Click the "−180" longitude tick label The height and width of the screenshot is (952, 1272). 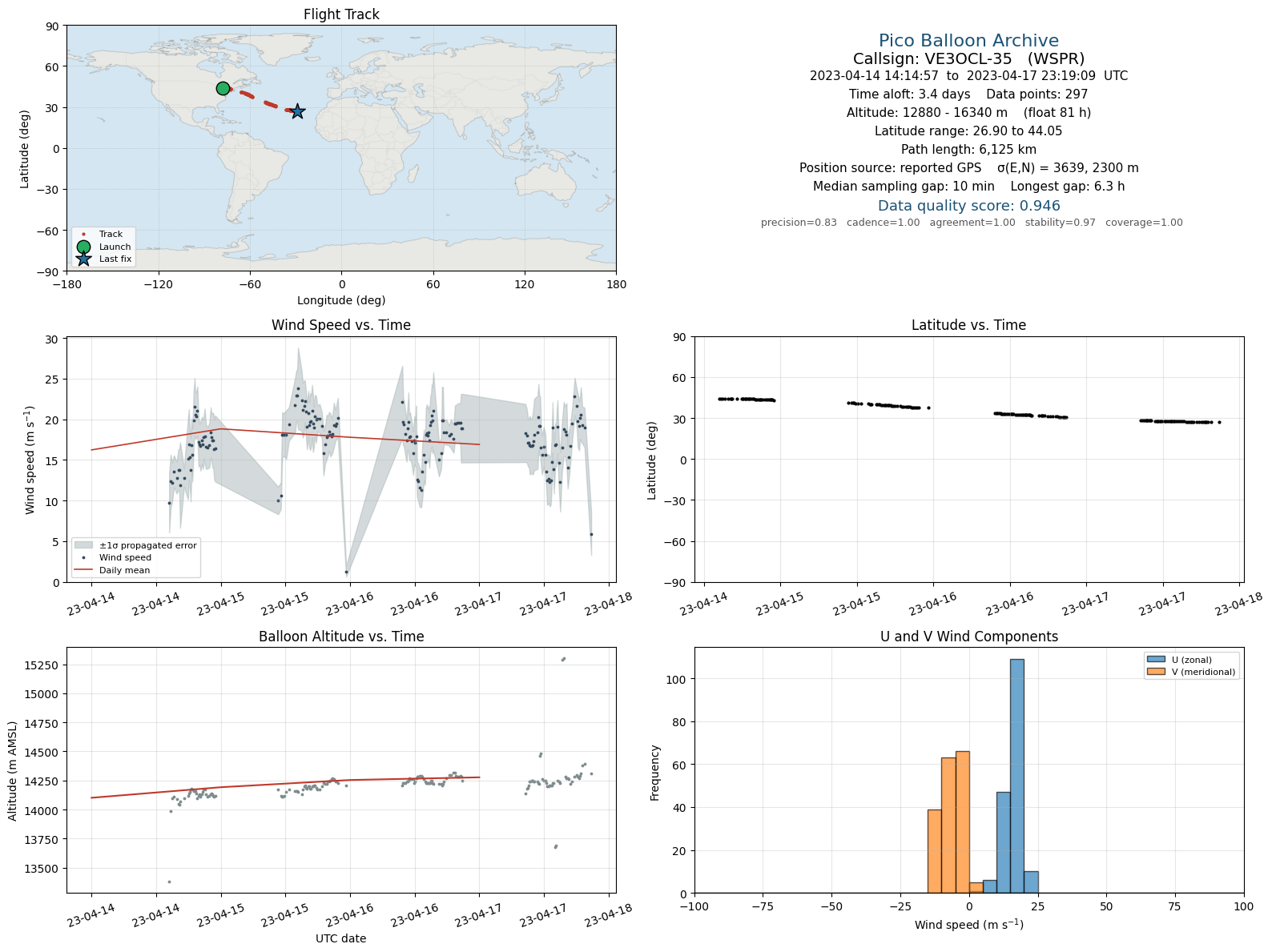tap(66, 283)
